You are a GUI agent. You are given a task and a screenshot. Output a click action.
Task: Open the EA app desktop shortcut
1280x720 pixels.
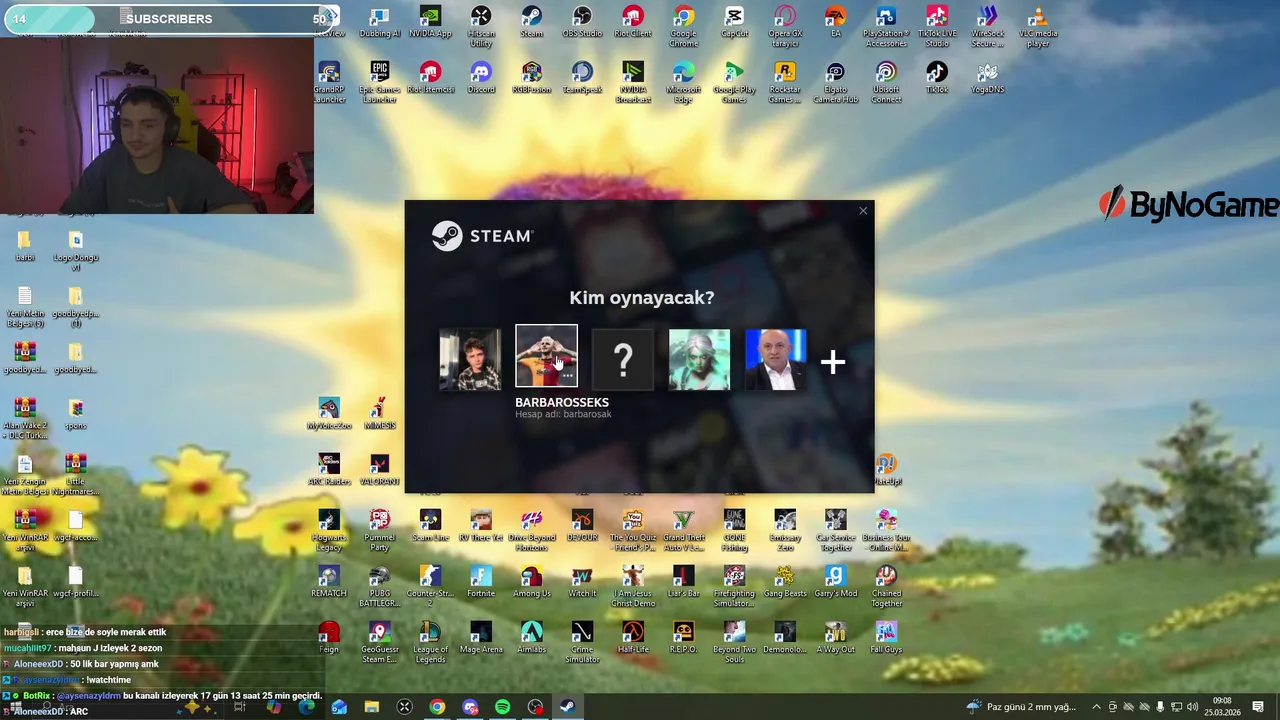click(x=835, y=23)
